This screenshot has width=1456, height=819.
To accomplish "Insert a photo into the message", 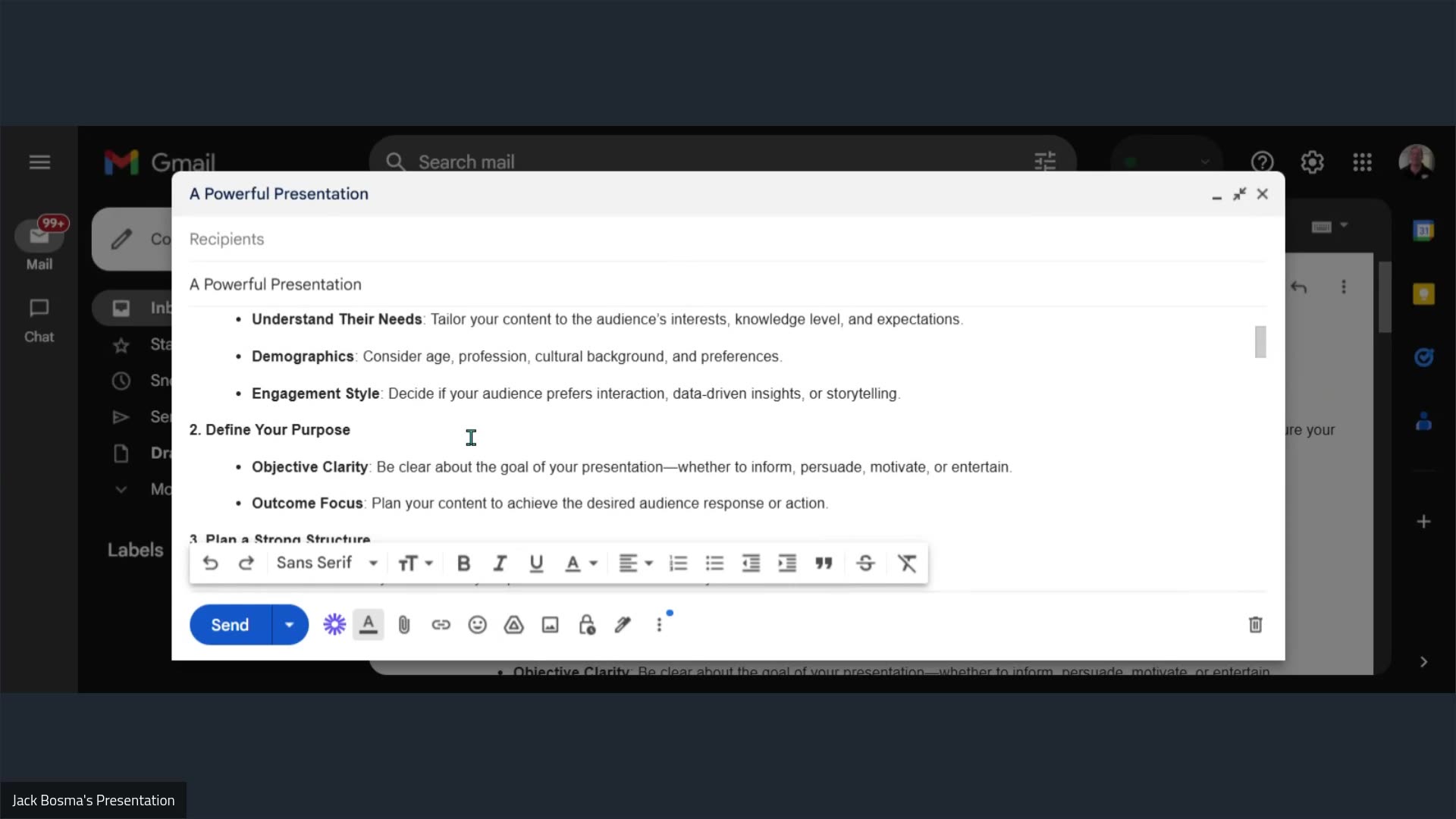I will pyautogui.click(x=550, y=625).
